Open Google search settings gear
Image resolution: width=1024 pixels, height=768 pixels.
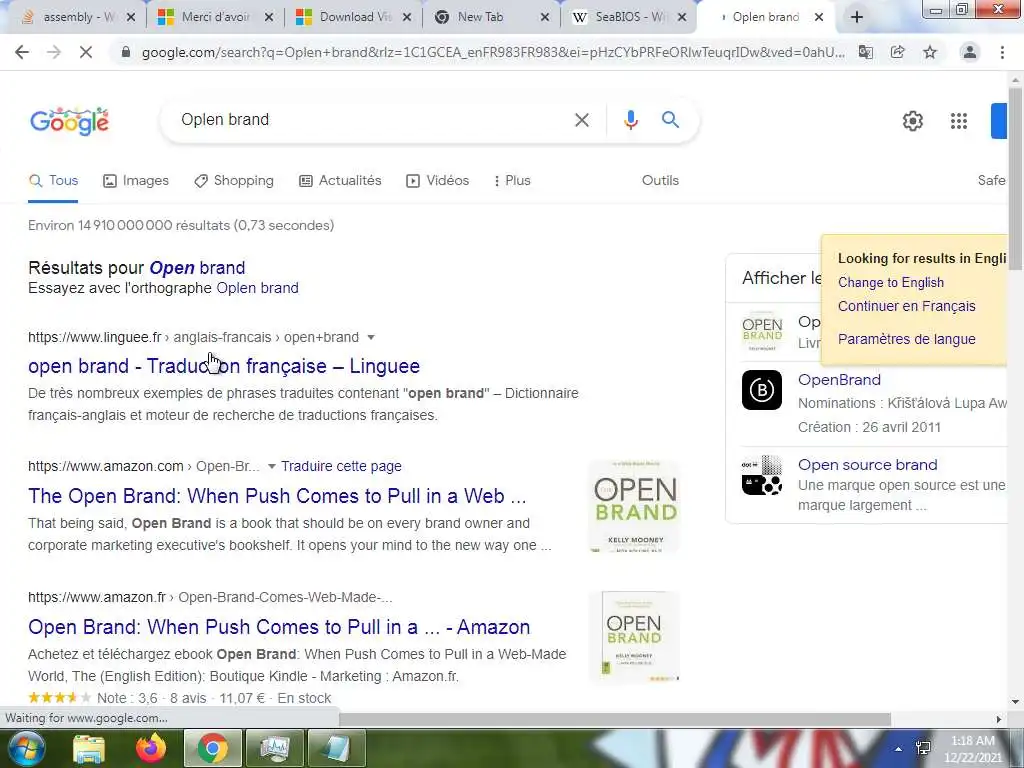(912, 121)
